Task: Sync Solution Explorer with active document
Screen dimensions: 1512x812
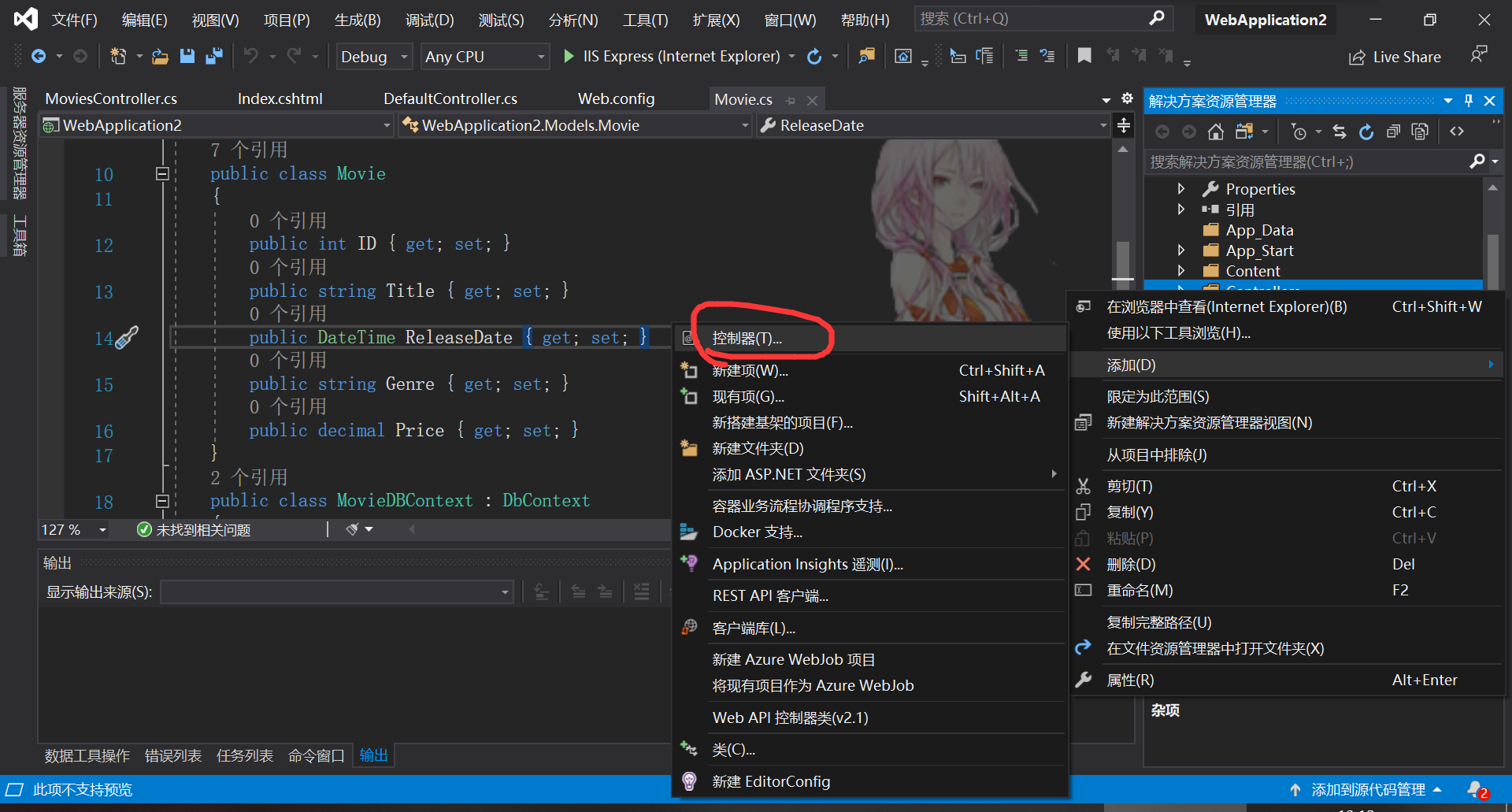Action: (1340, 132)
